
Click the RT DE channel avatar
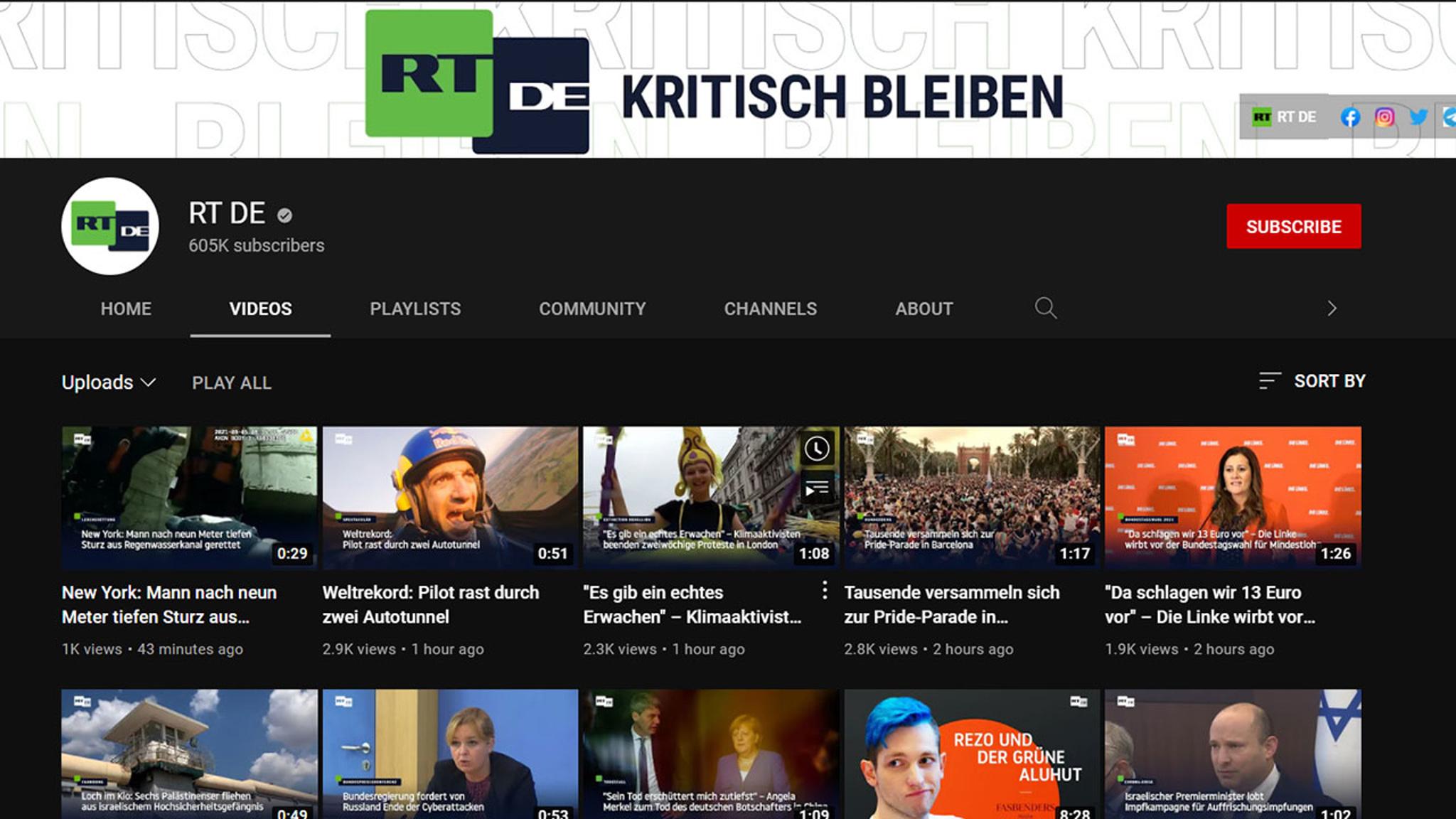tap(110, 226)
